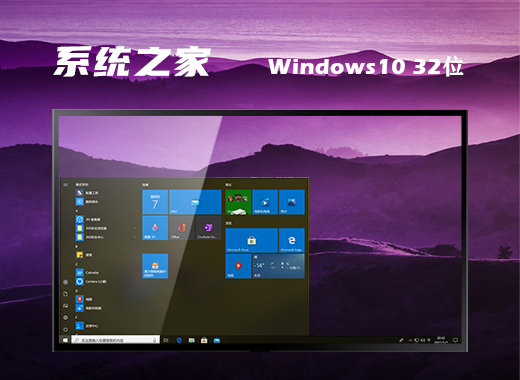Click the Power icon in Start menu
The height and width of the screenshot is (380, 520).
(65, 329)
